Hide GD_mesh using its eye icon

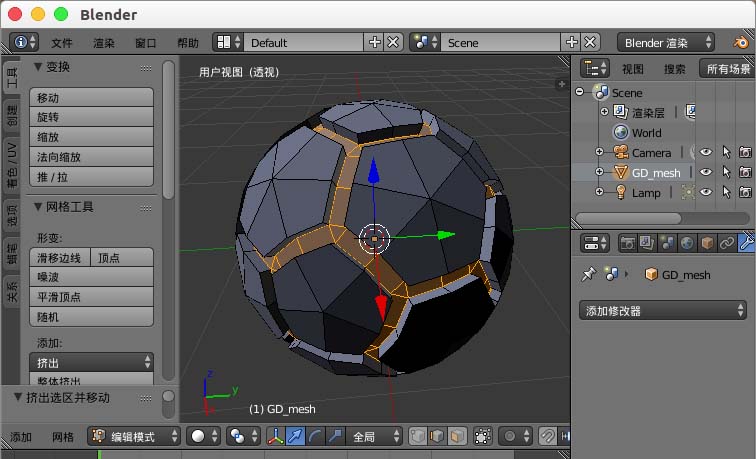706,172
